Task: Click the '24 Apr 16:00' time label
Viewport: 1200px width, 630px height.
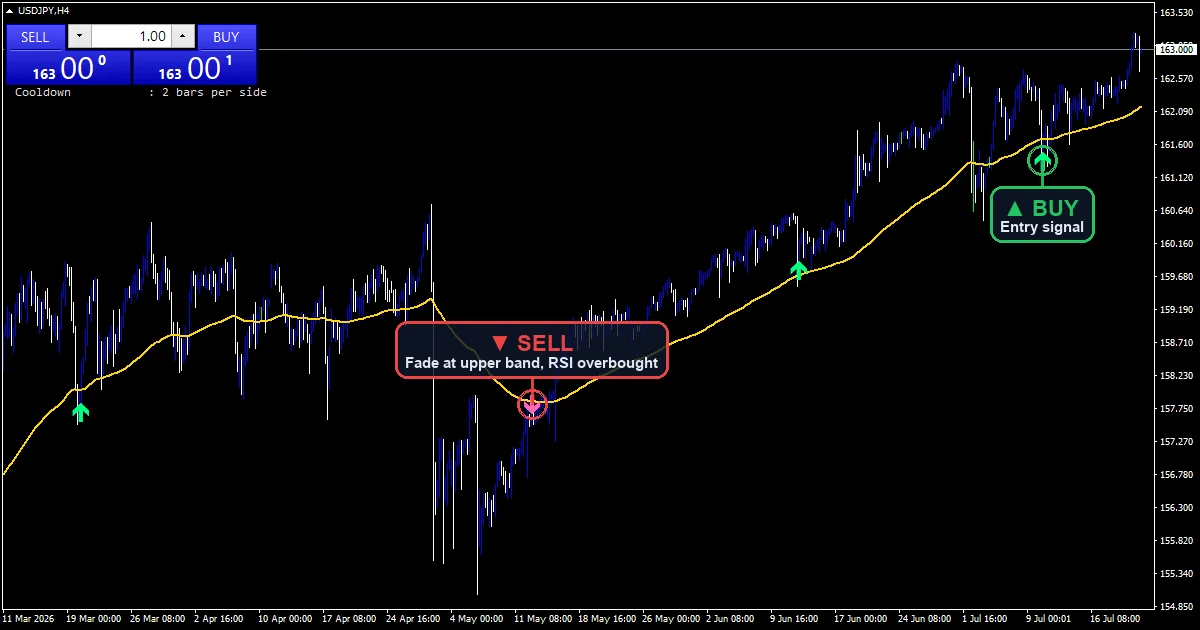Action: point(414,619)
